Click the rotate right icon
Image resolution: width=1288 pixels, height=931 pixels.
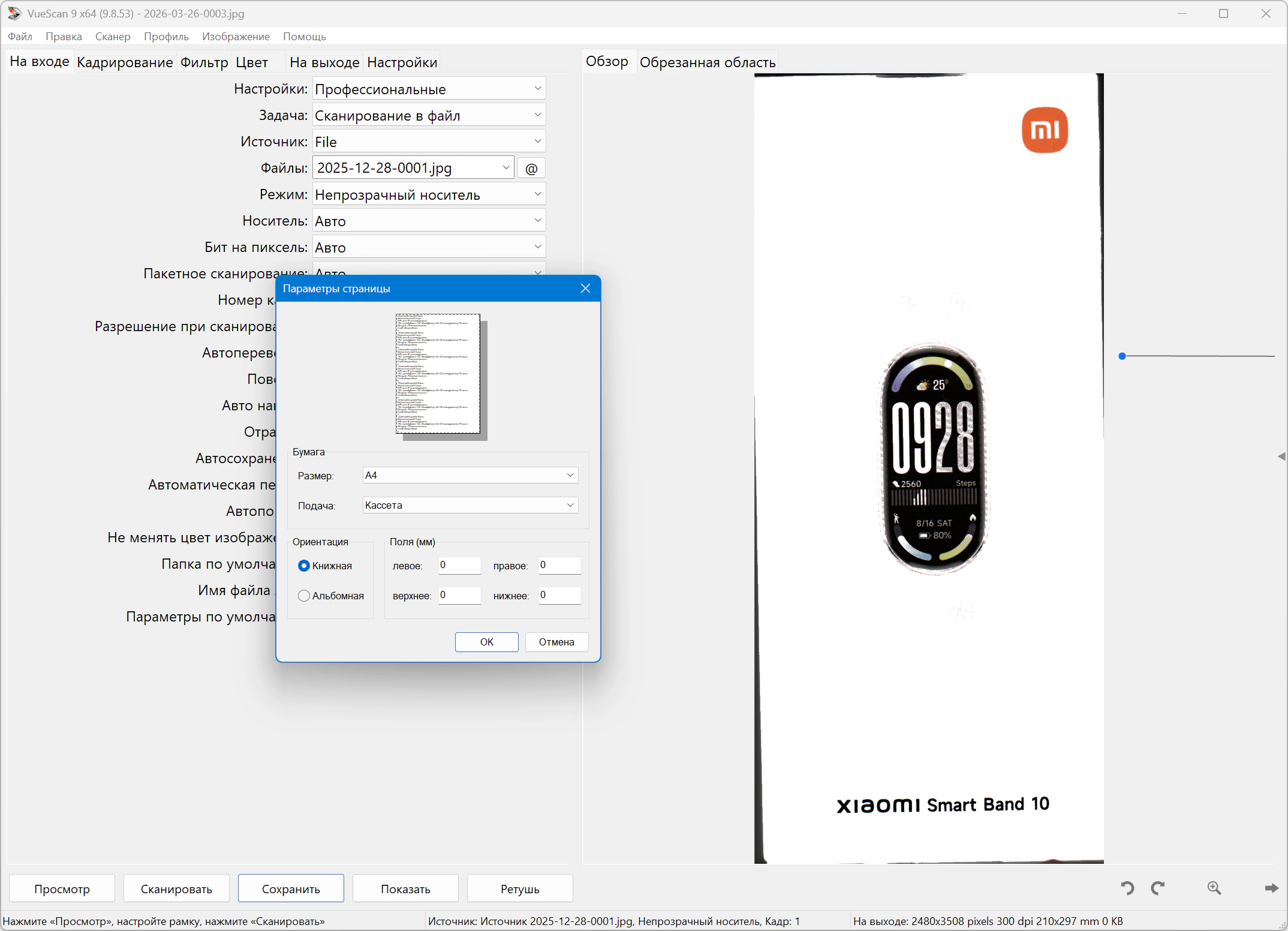tap(1158, 888)
